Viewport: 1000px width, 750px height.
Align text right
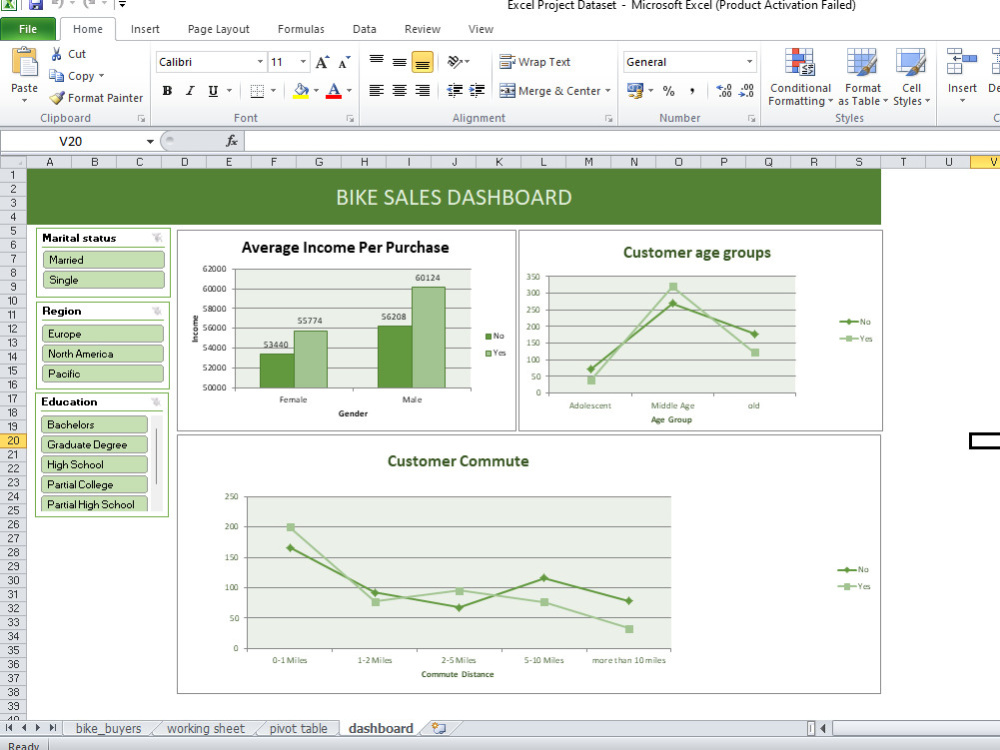422,91
